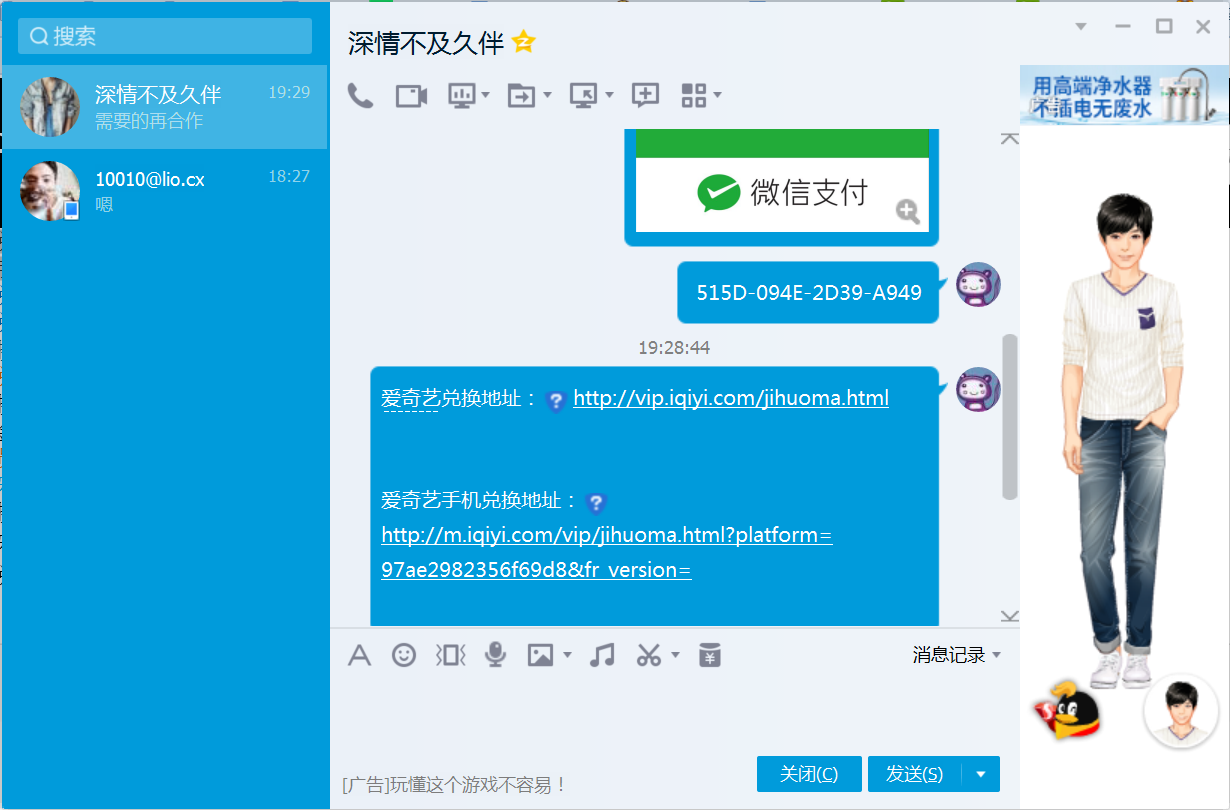This screenshot has height=810, width=1230.
Task: Click the shield icon next to 爱奇艺手机兑换地址
Action: pyautogui.click(x=596, y=502)
